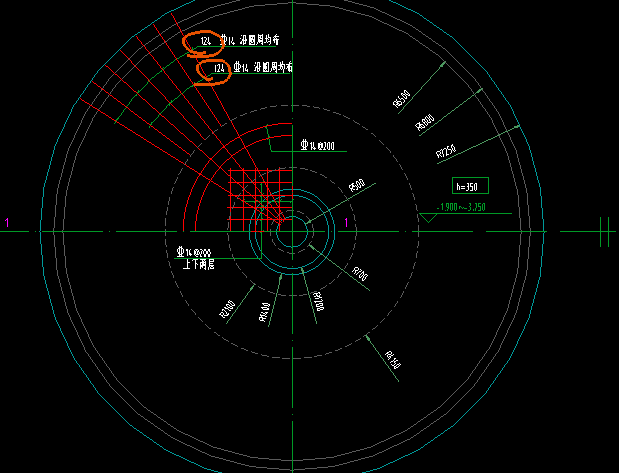Viewport: 619px width, 473px height.
Task: Select the red square rebar mesh grid
Action: point(261,200)
